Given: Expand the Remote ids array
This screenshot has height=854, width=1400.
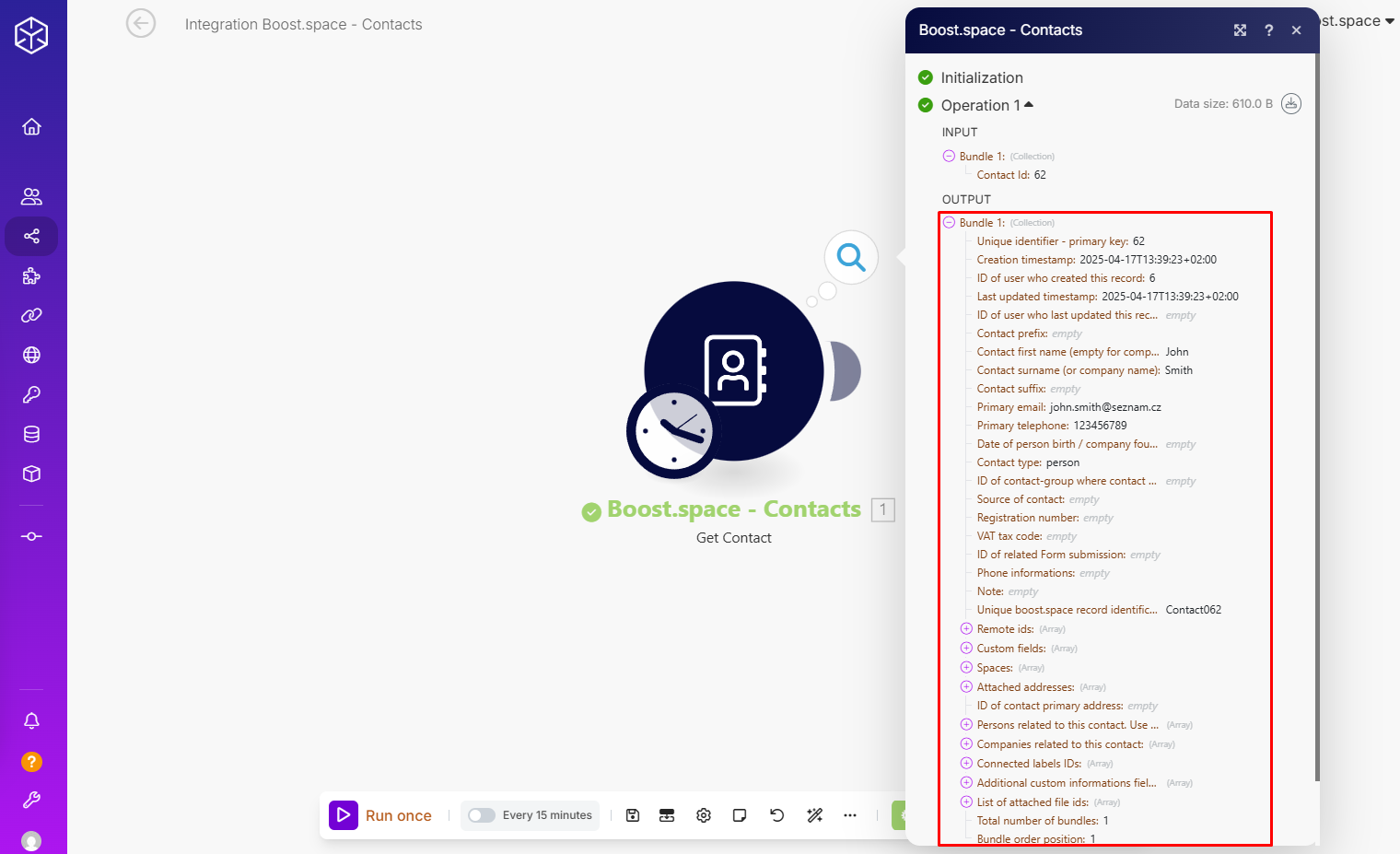Looking at the screenshot, I should pos(966,629).
